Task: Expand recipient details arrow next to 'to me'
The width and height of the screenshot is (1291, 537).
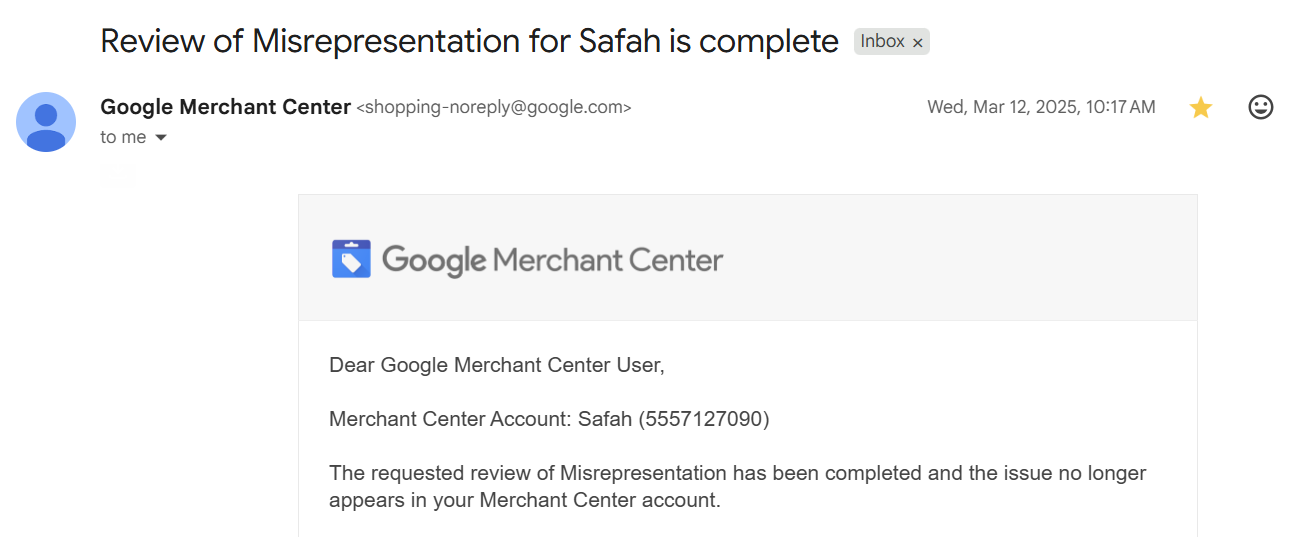Action: point(160,138)
